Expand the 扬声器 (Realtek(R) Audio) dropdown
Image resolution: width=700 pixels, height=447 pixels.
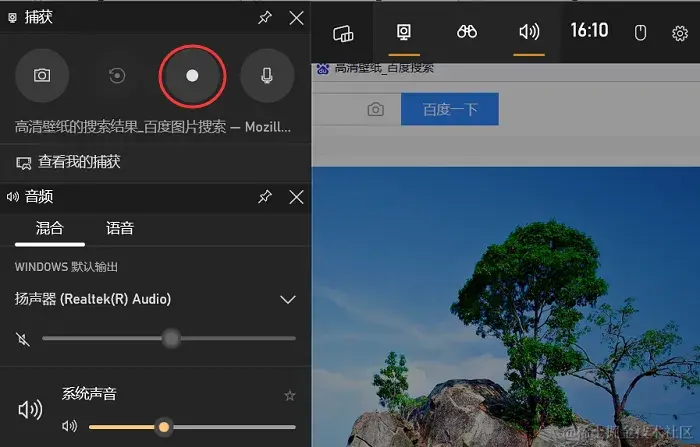288,299
